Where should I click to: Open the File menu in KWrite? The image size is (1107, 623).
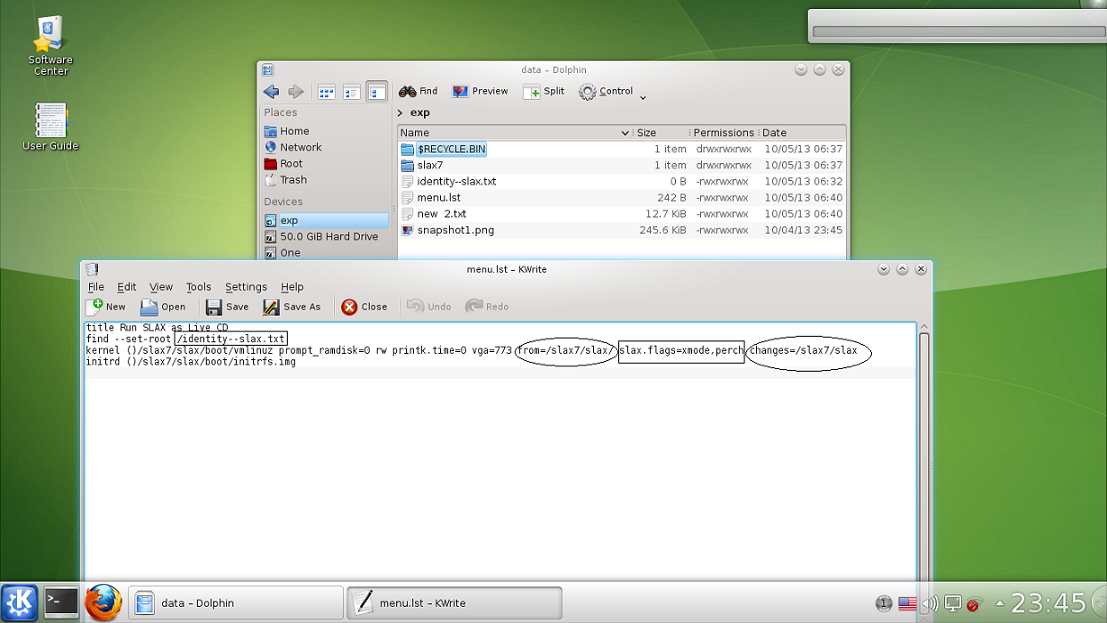tap(95, 287)
